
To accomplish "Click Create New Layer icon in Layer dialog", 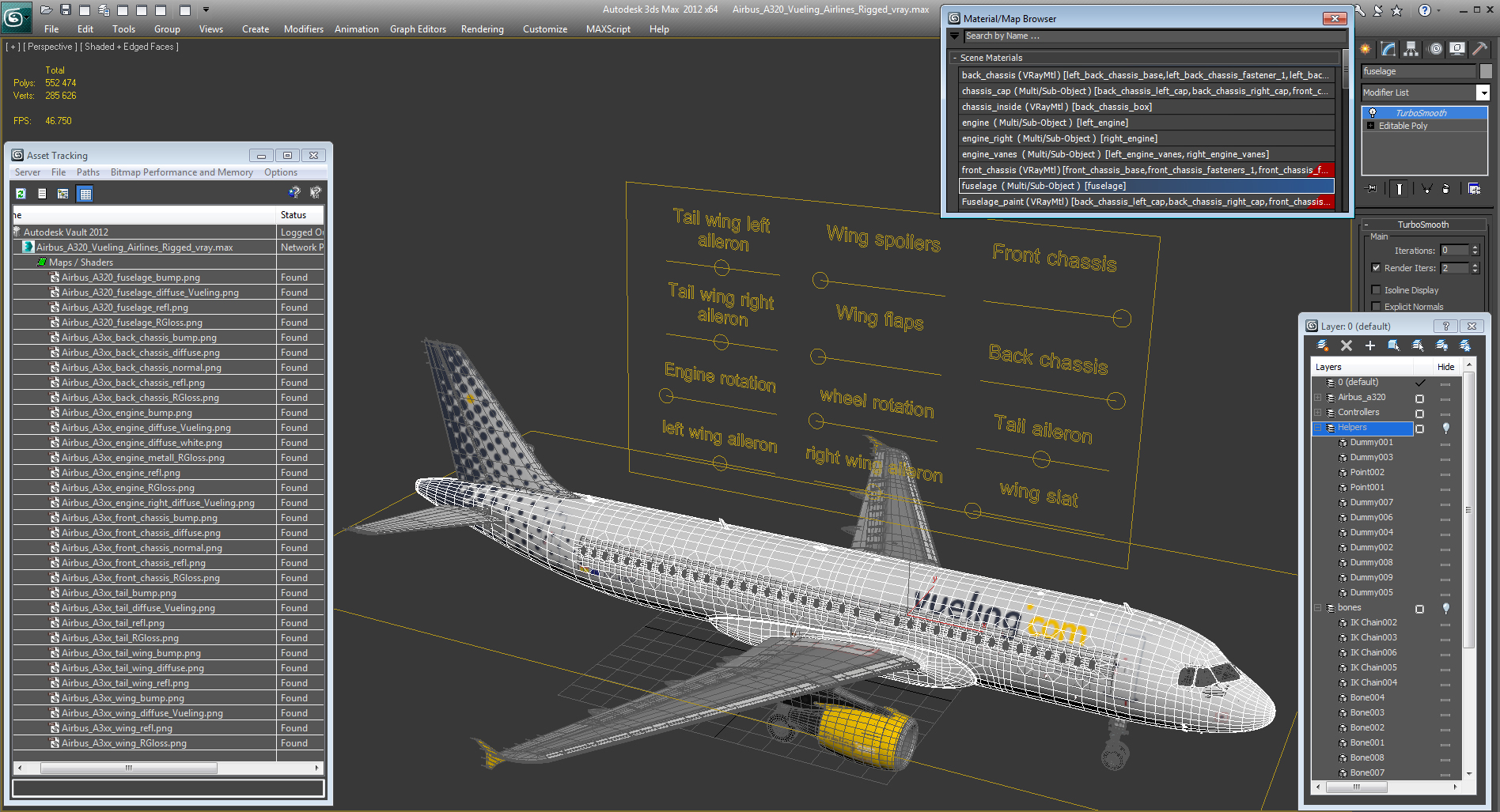I will pyautogui.click(x=1322, y=346).
